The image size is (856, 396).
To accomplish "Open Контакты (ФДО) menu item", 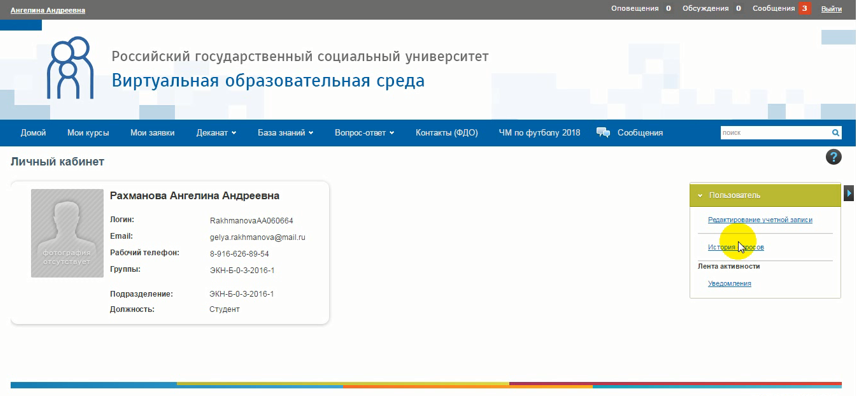I will click(447, 133).
